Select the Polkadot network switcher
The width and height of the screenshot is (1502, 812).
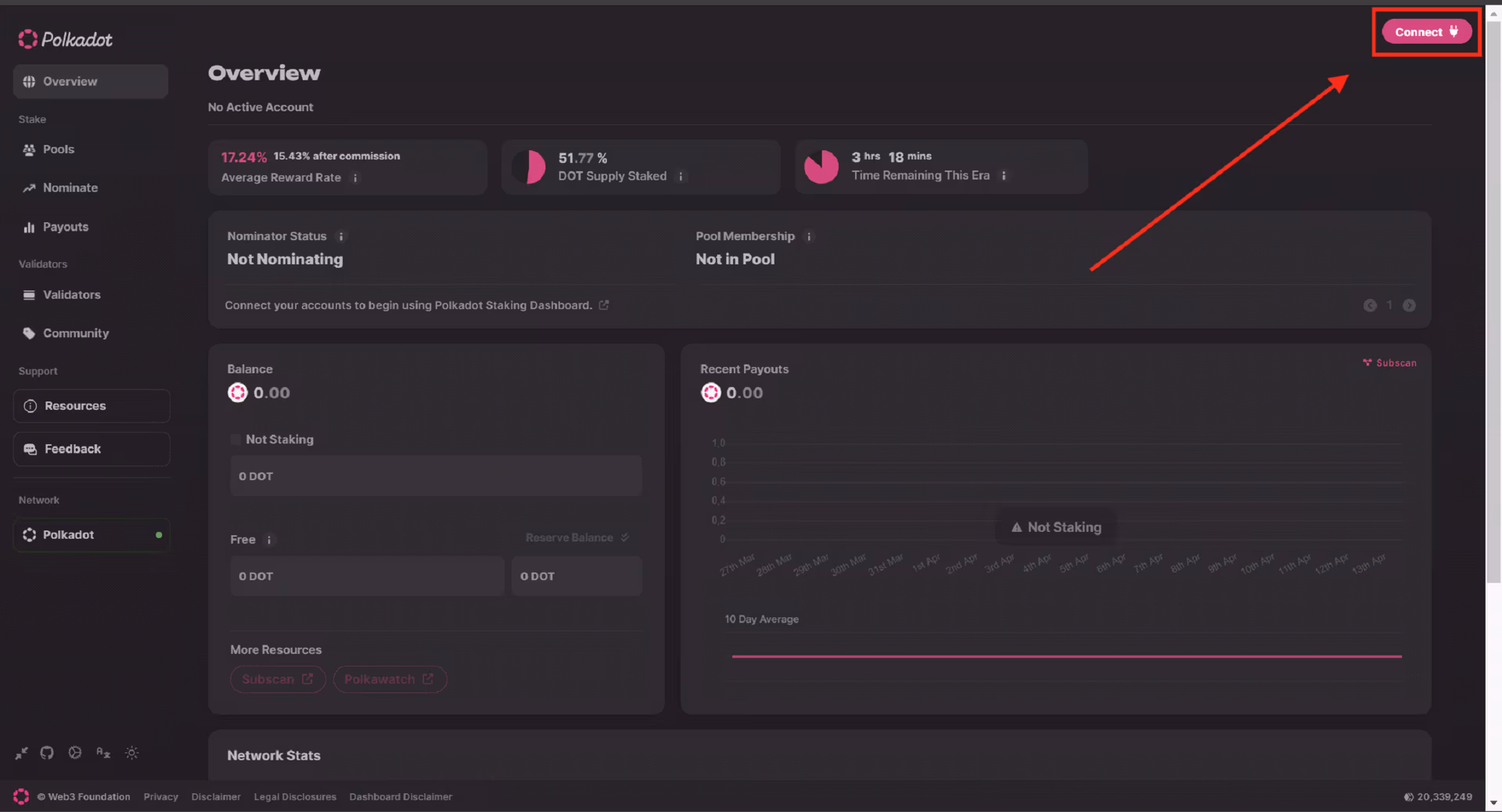[x=92, y=535]
